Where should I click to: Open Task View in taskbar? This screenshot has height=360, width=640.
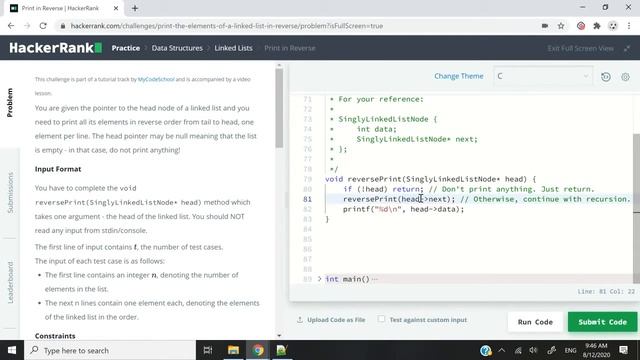[208, 350]
